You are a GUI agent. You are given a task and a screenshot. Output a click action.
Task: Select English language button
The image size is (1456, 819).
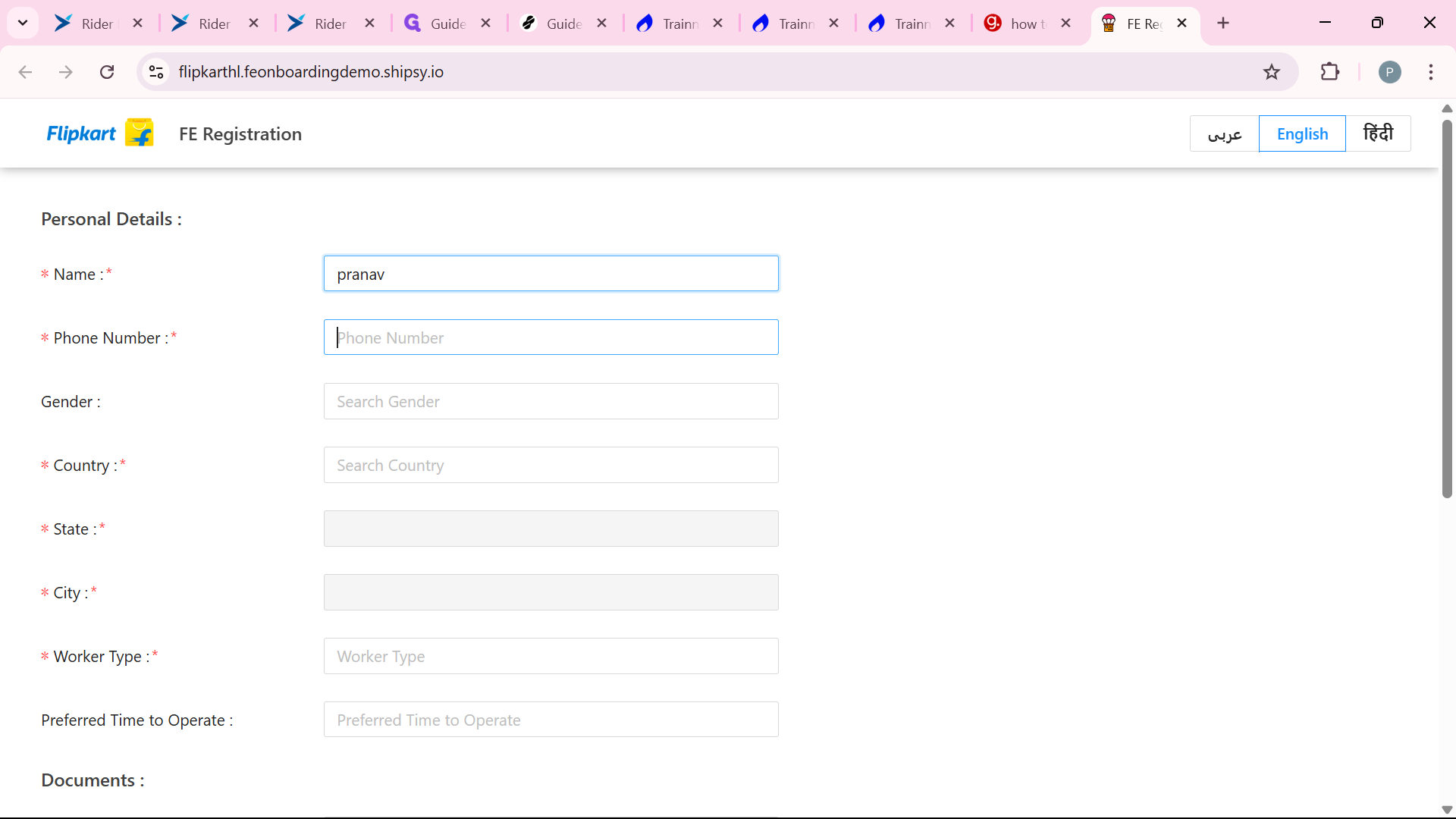(x=1302, y=133)
